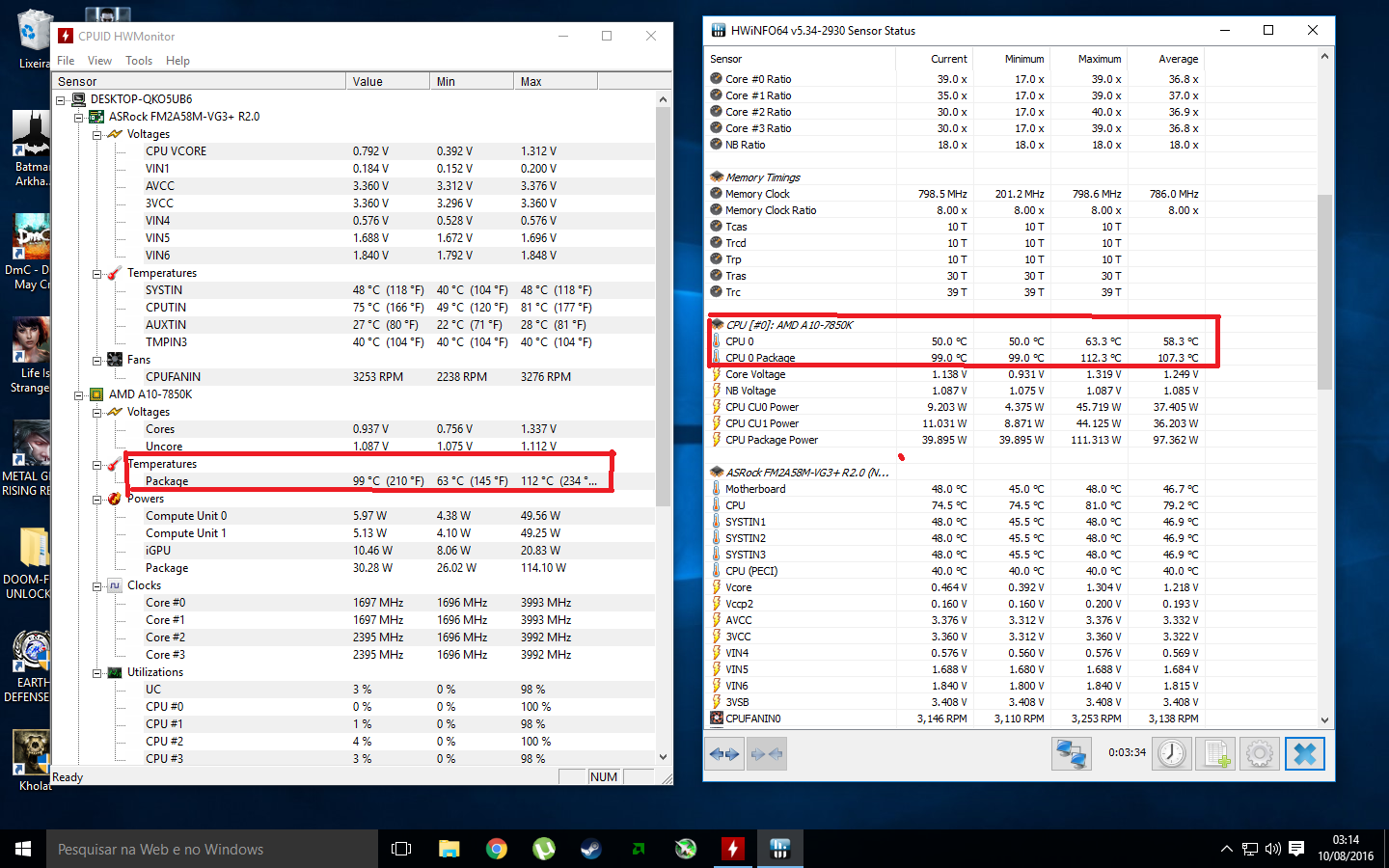Collapse the Clocks node in HWMonitor
Image resolution: width=1389 pixels, height=868 pixels.
coord(97,585)
